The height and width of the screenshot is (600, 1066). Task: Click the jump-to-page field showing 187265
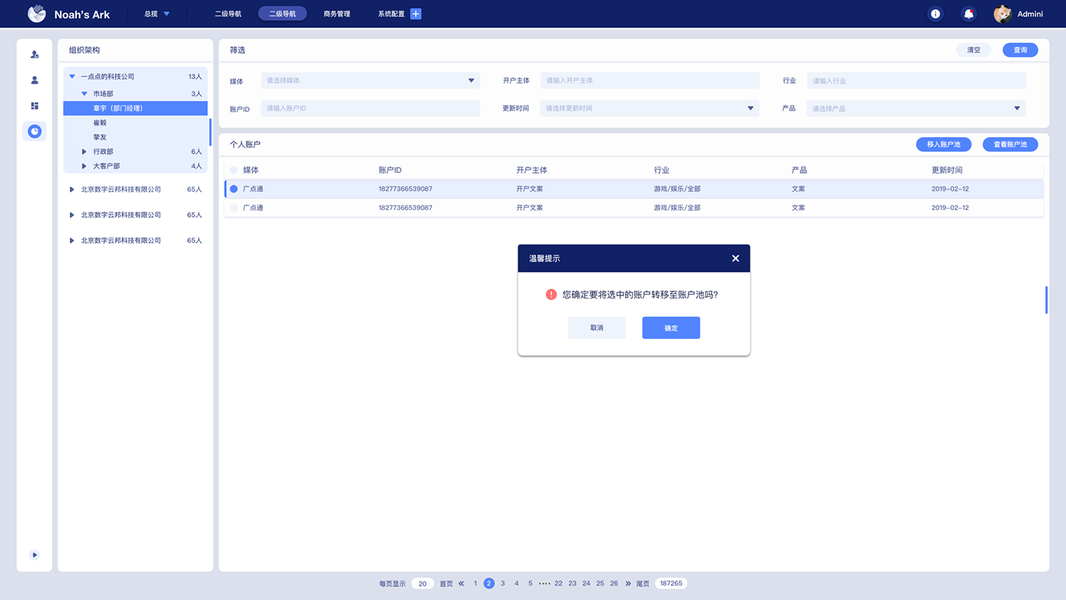tap(671, 584)
